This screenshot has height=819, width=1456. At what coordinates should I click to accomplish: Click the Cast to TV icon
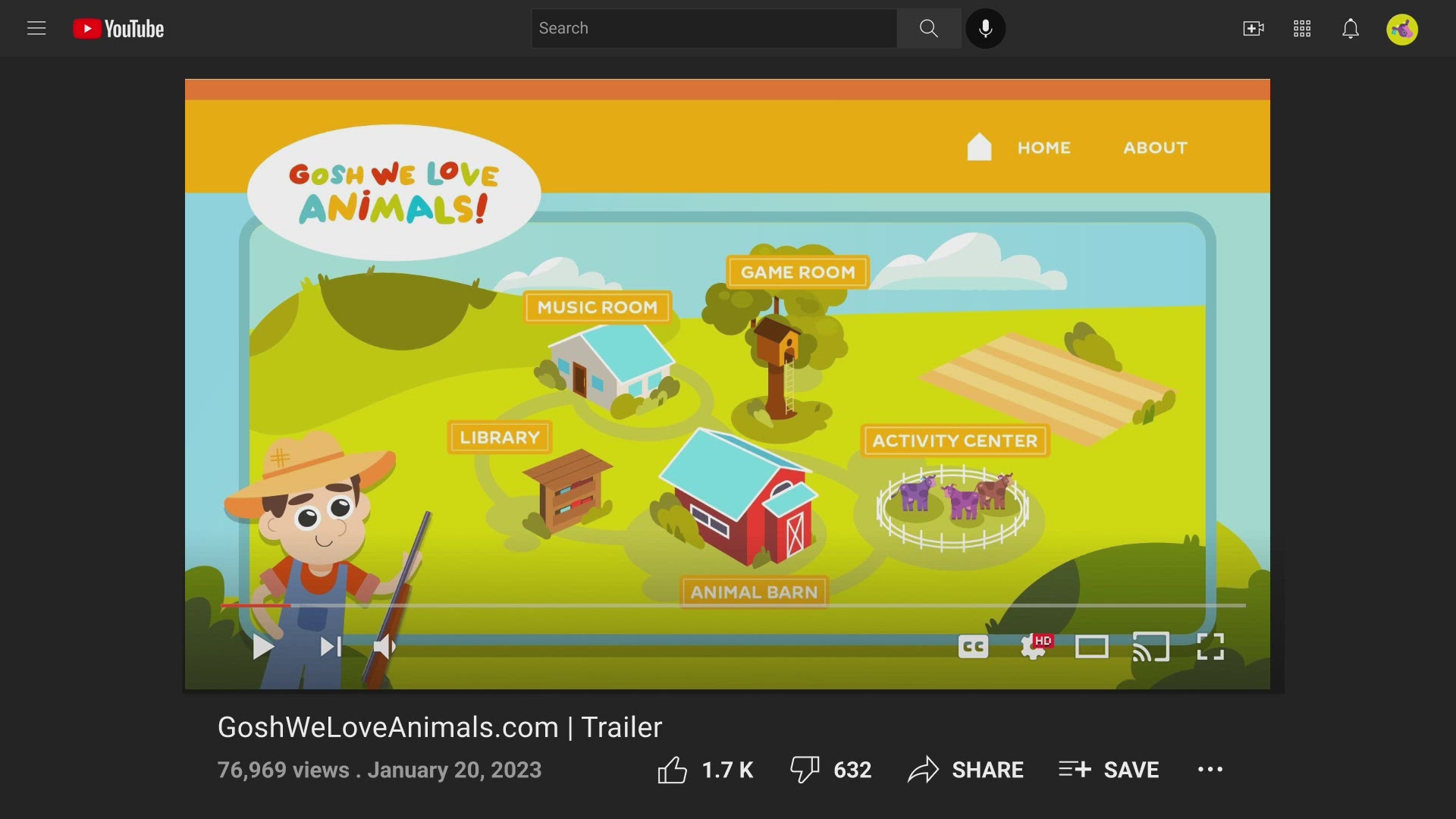[1150, 647]
